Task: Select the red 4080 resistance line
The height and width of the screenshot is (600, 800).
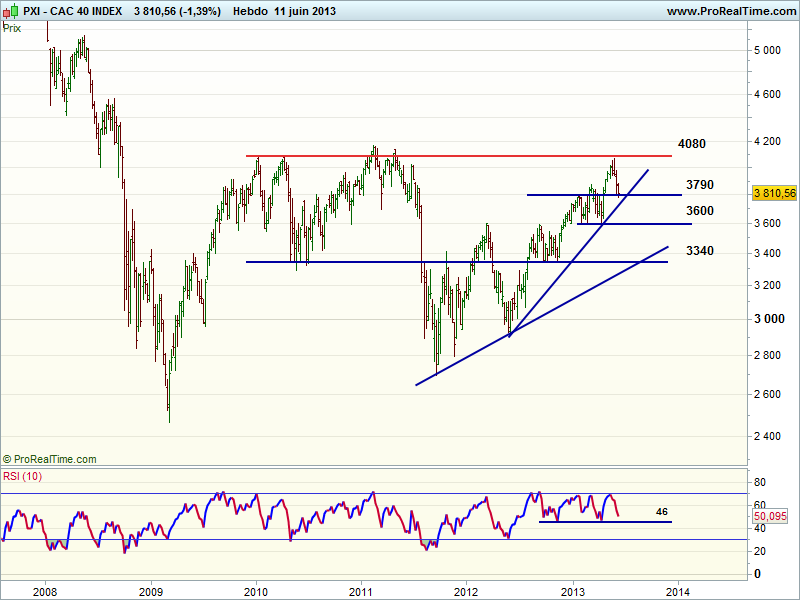Action: [450, 156]
